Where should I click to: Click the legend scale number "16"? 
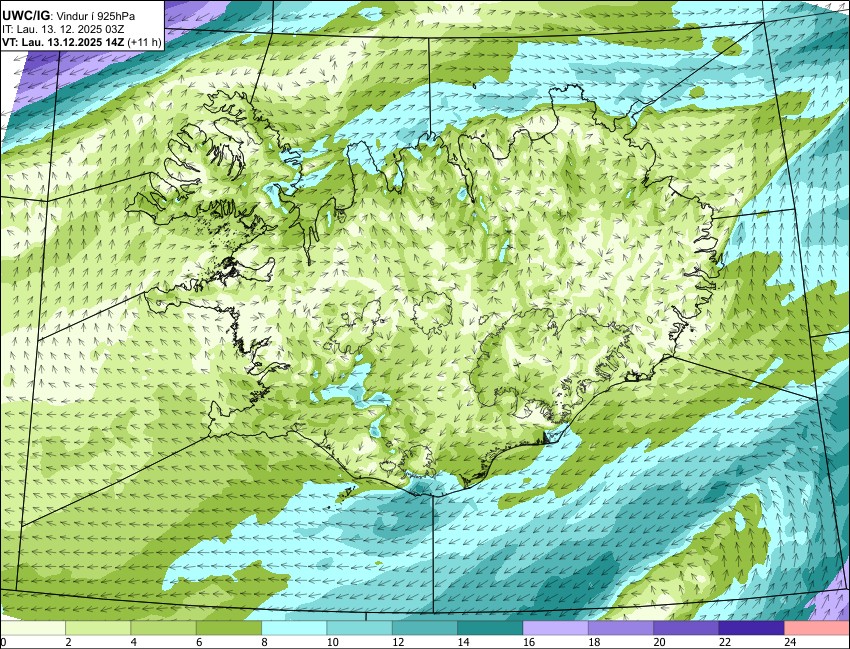point(529,642)
